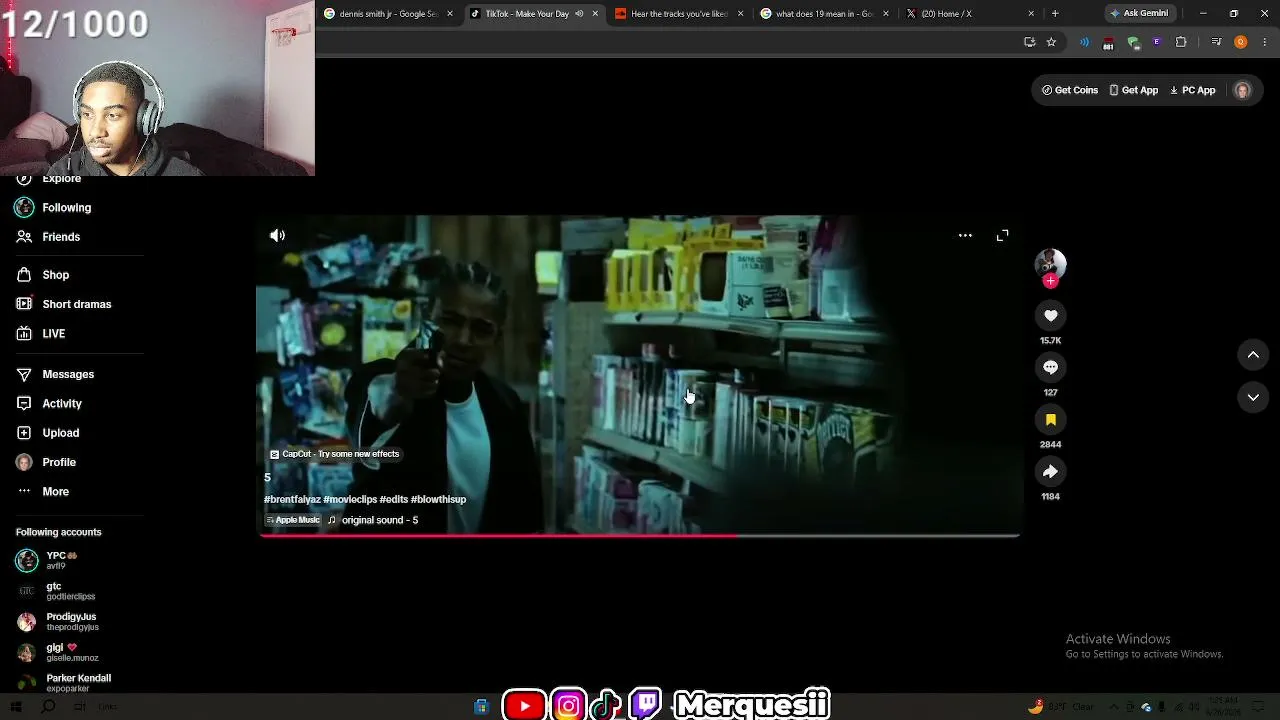Open Friends in the TikTok sidebar
This screenshot has width=1280, height=720.
click(48, 237)
